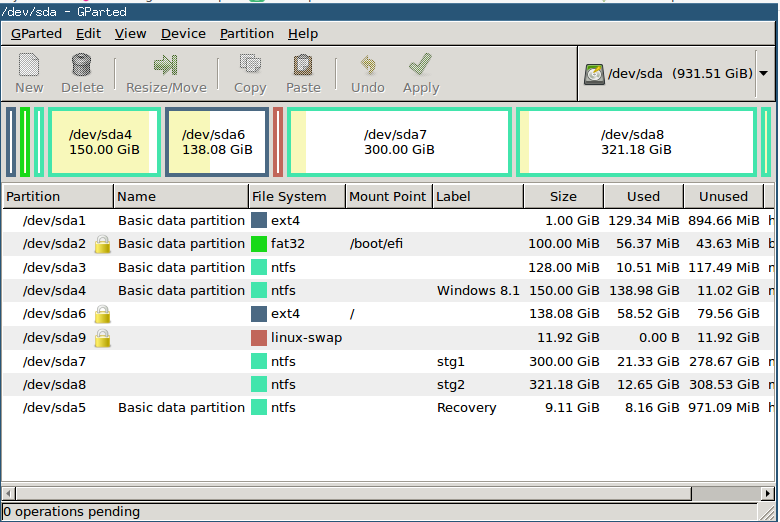The height and width of the screenshot is (522, 780).
Task: Click the lock icon on /dev/sda9 row
Action: tap(102, 338)
